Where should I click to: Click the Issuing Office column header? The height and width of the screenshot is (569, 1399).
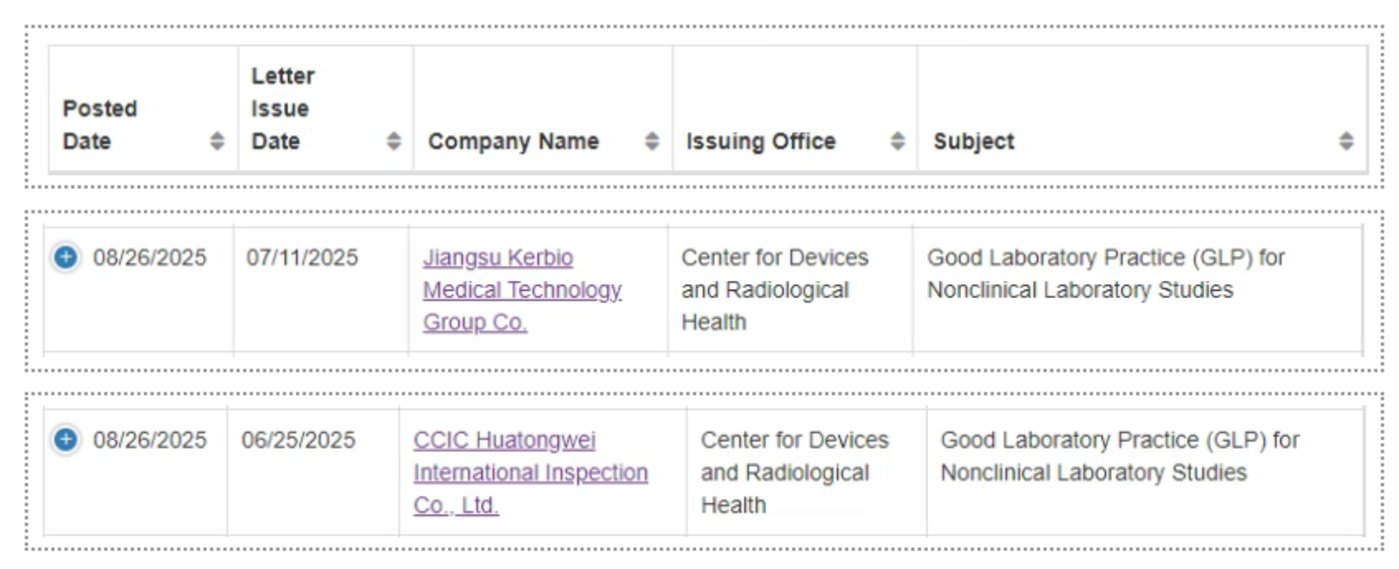760,142
